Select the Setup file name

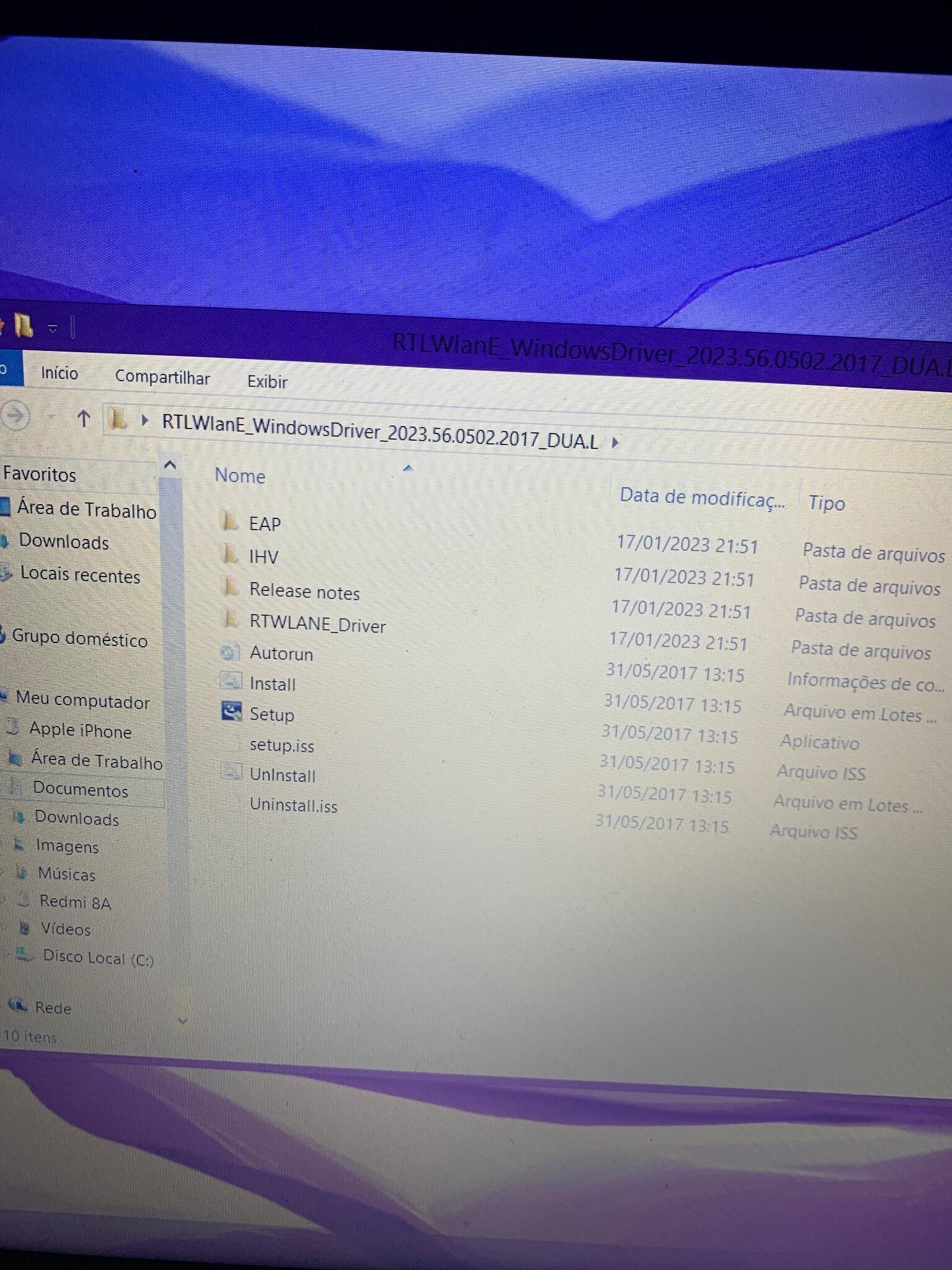271,714
